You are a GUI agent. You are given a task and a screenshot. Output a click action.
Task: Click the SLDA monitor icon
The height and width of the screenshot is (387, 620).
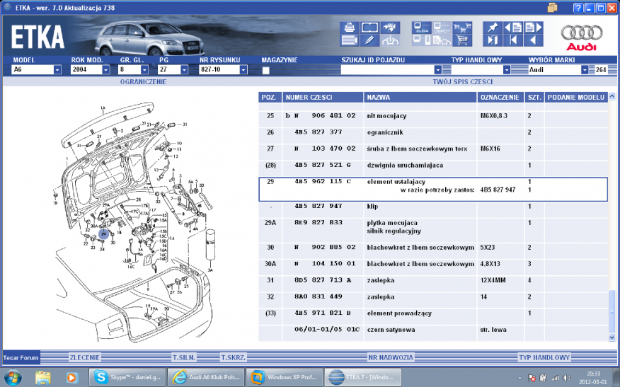tap(422, 27)
